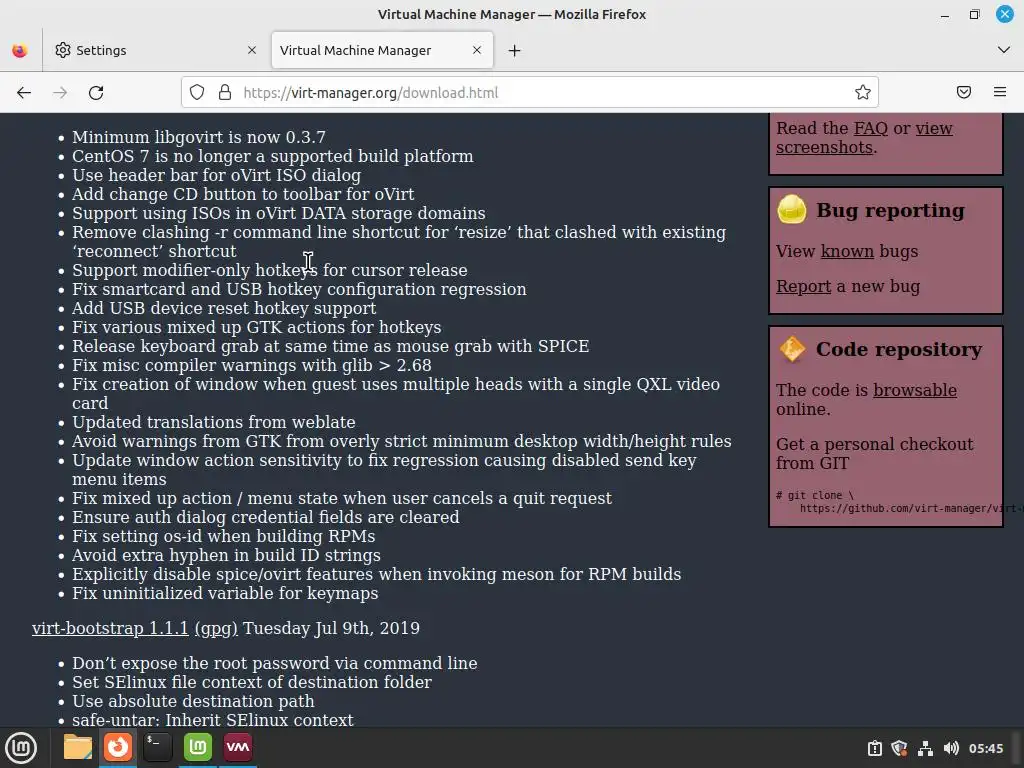
Task: Click 'Fix uninitialized variable for keymaps' item
Action: click(x=225, y=594)
